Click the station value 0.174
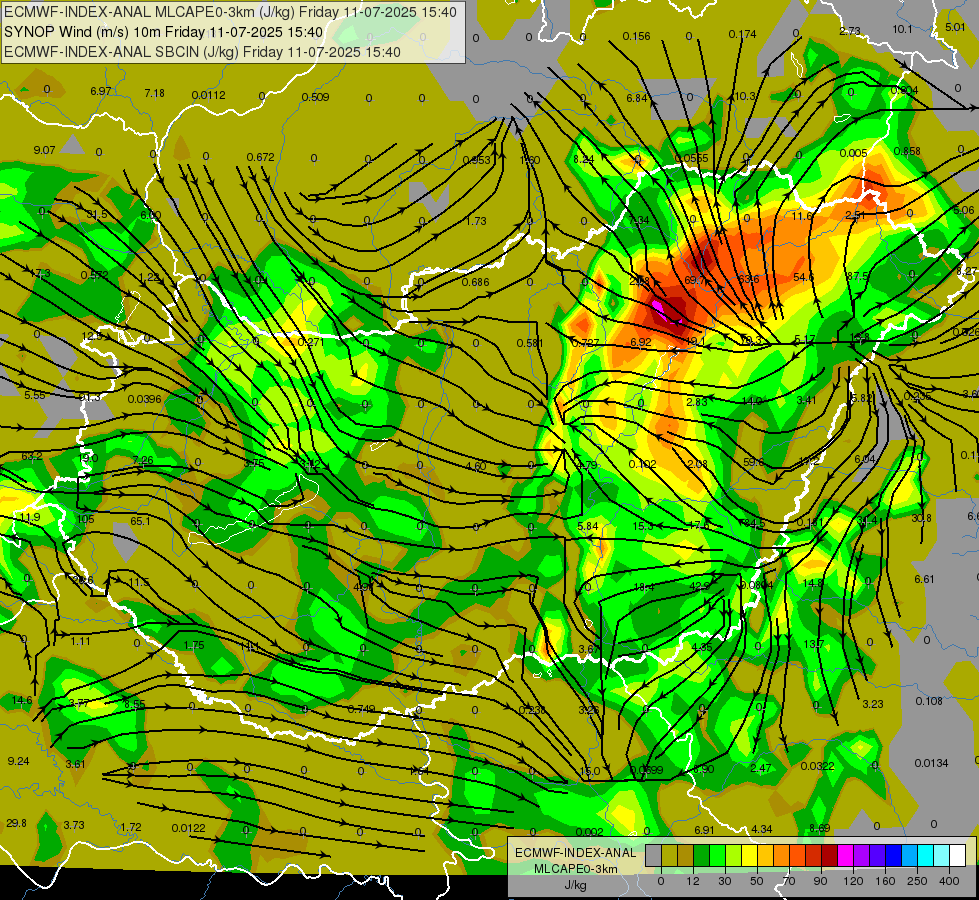The width and height of the screenshot is (979, 900). [742, 34]
